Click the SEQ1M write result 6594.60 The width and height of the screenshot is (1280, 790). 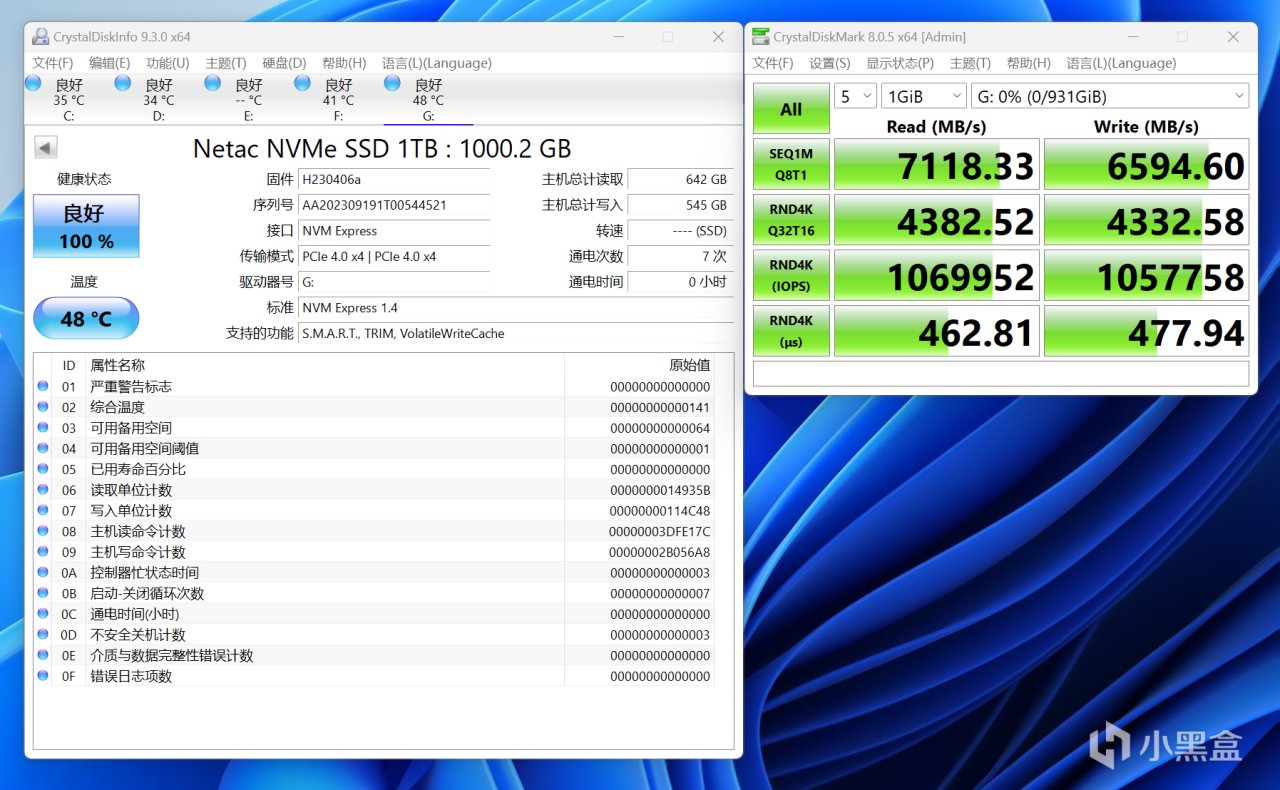click(x=1147, y=165)
